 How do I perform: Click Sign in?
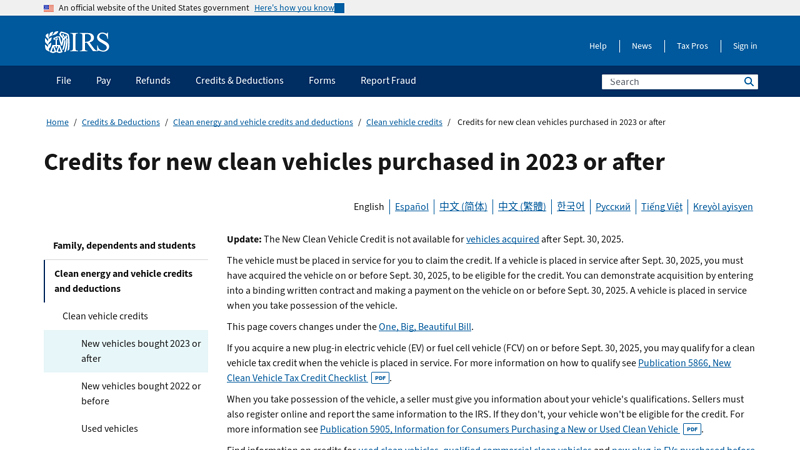(x=745, y=46)
